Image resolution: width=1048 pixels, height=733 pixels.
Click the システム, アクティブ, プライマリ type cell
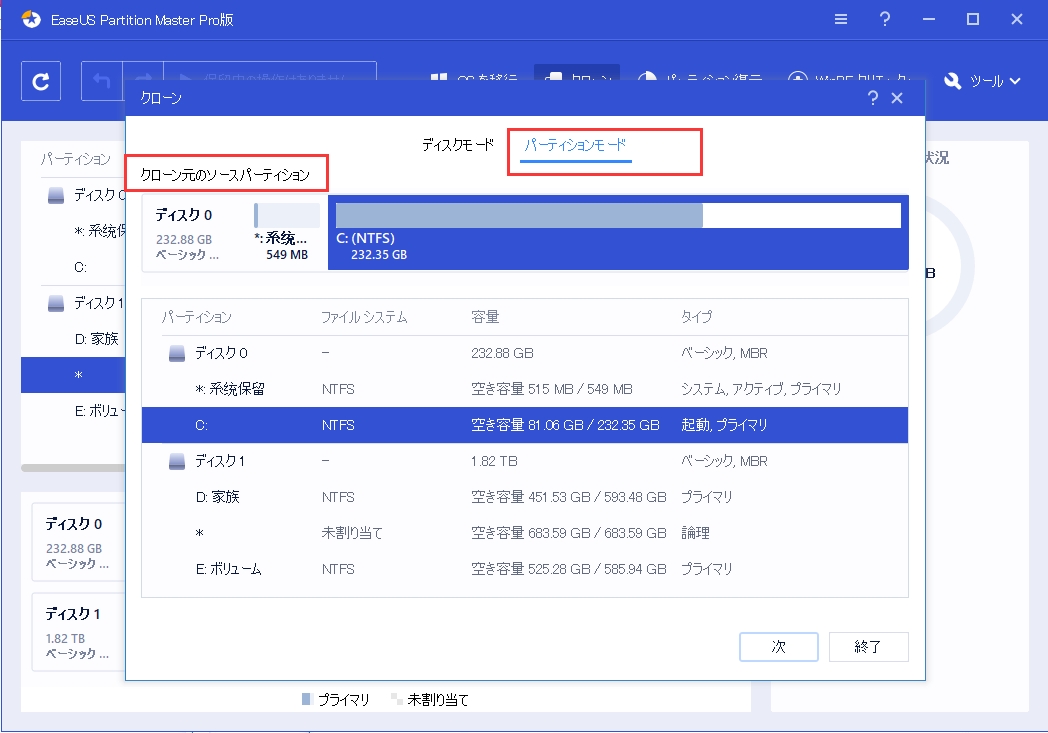(x=761, y=389)
